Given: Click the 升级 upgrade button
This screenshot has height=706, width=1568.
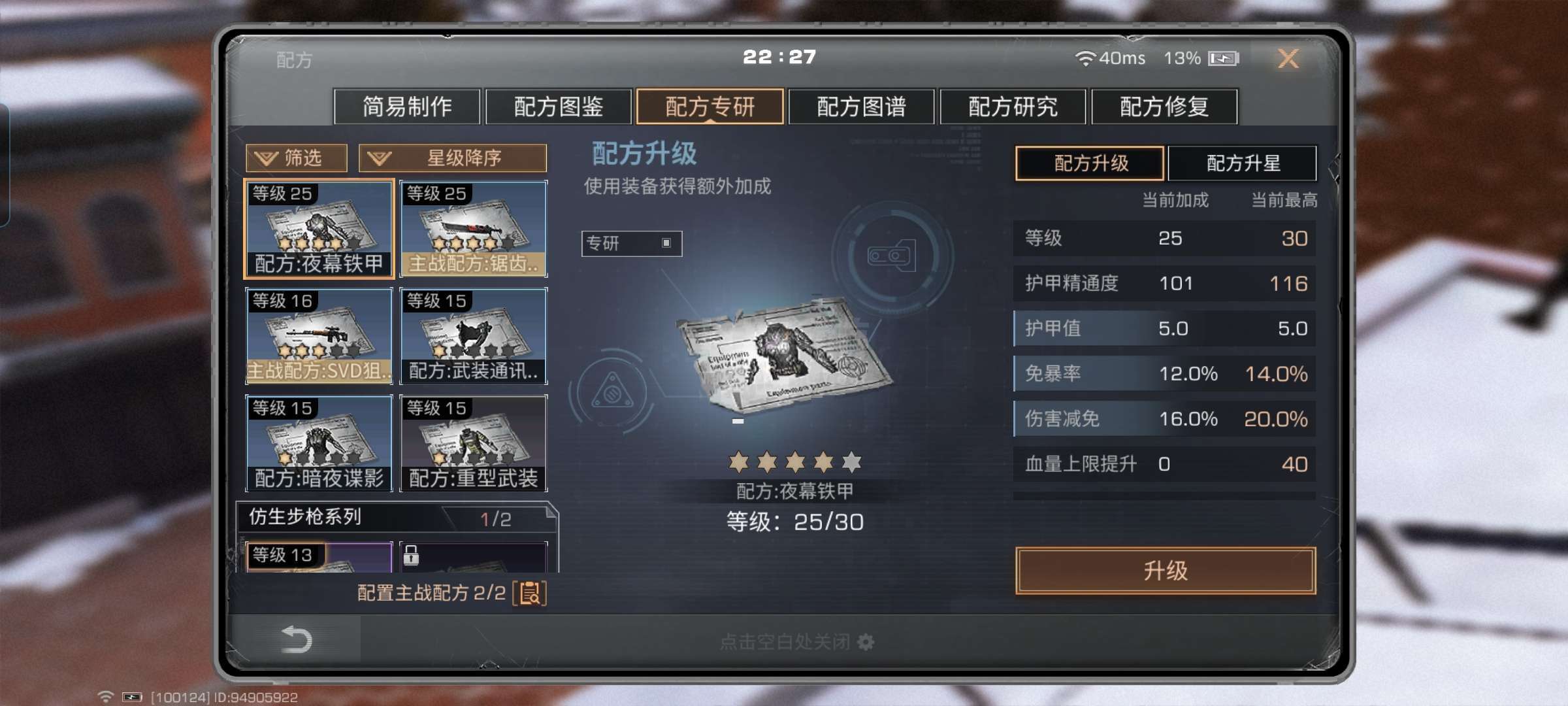Looking at the screenshot, I should click(x=1166, y=571).
